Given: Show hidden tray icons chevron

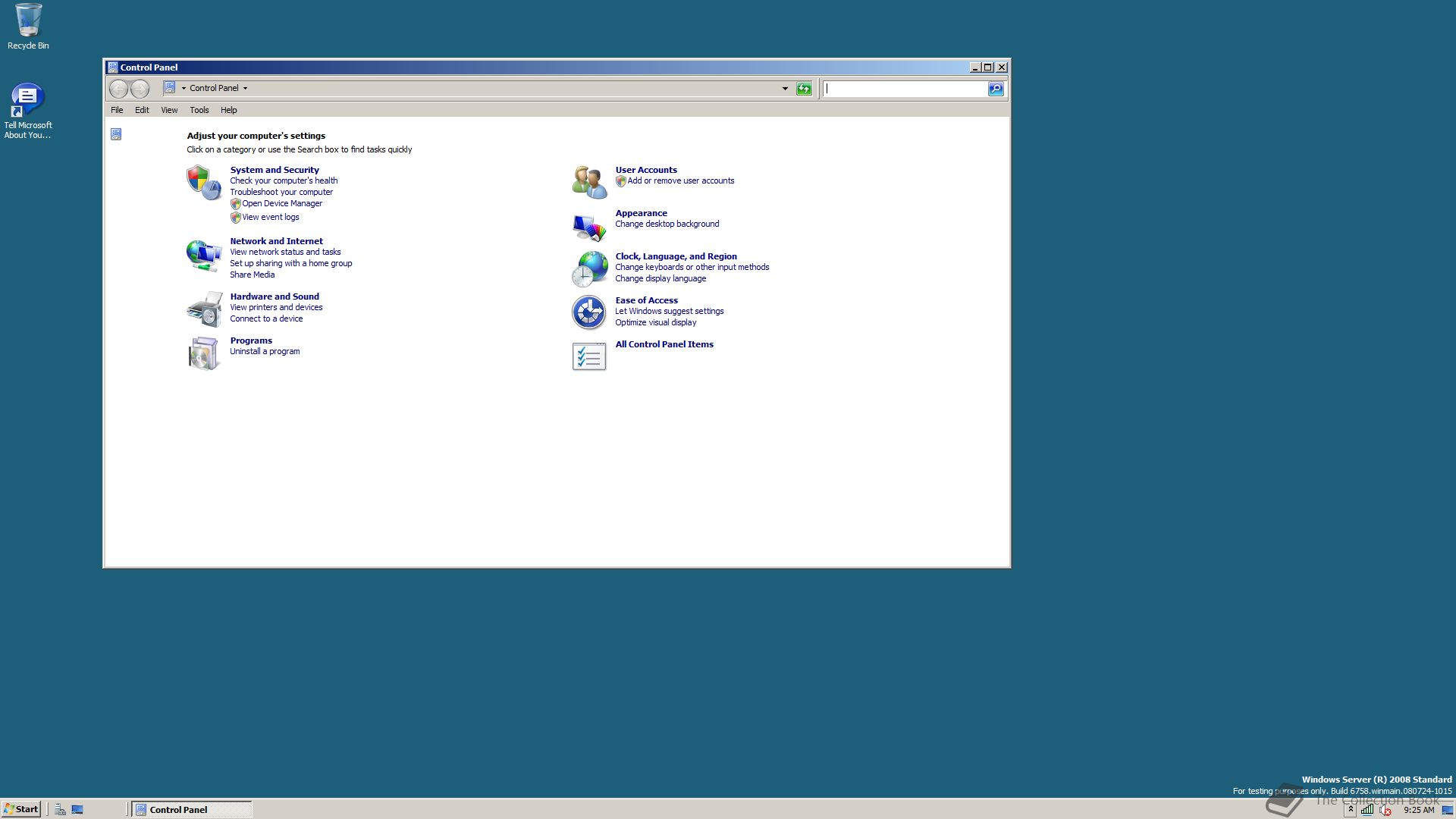Looking at the screenshot, I should click(1351, 809).
